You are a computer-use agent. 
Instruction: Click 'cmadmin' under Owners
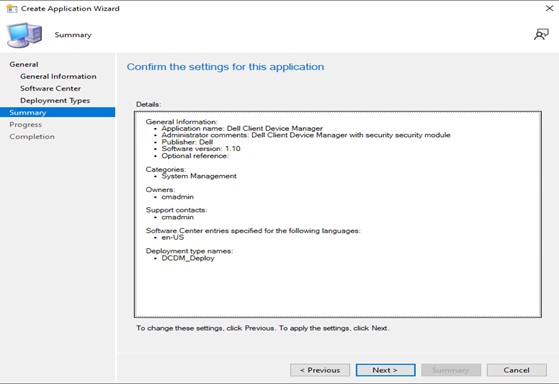(x=178, y=197)
